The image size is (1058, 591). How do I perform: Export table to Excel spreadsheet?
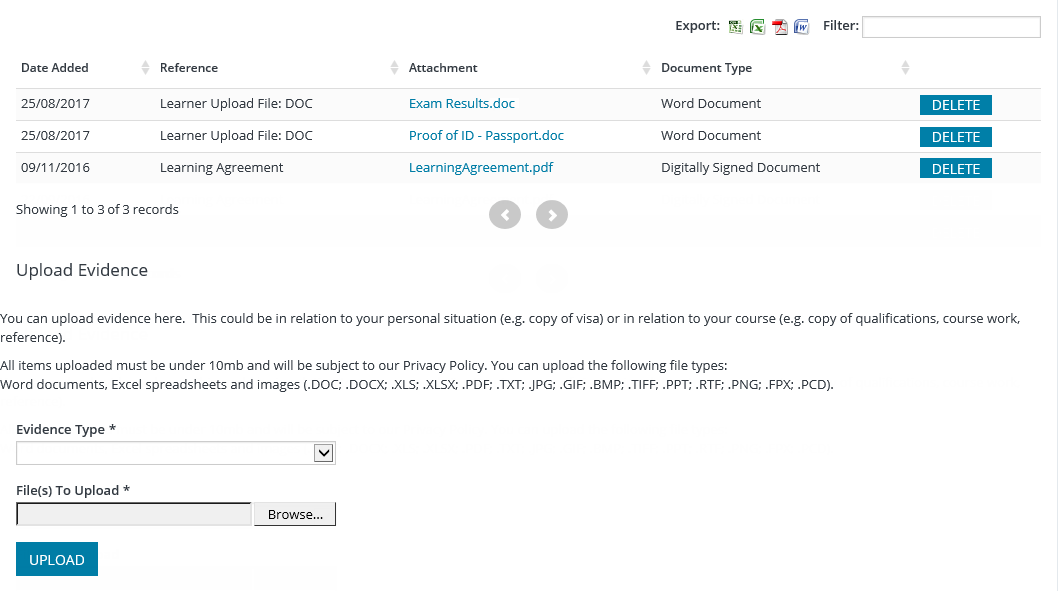tap(758, 27)
